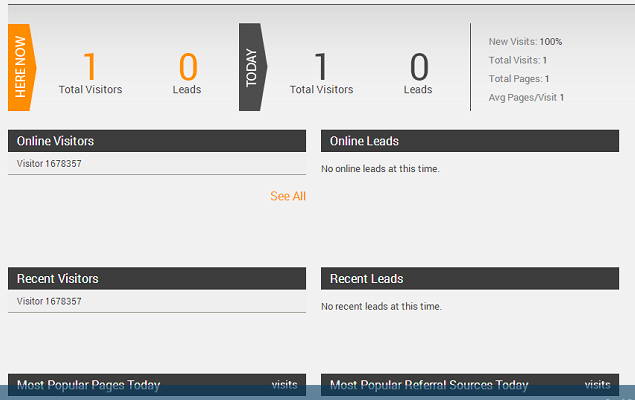
Task: Click the orange HERE NOW banner
Action: coord(22,67)
